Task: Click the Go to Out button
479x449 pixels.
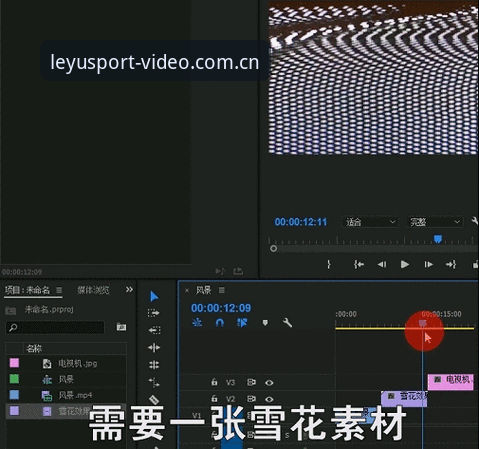Action: [x=451, y=265]
